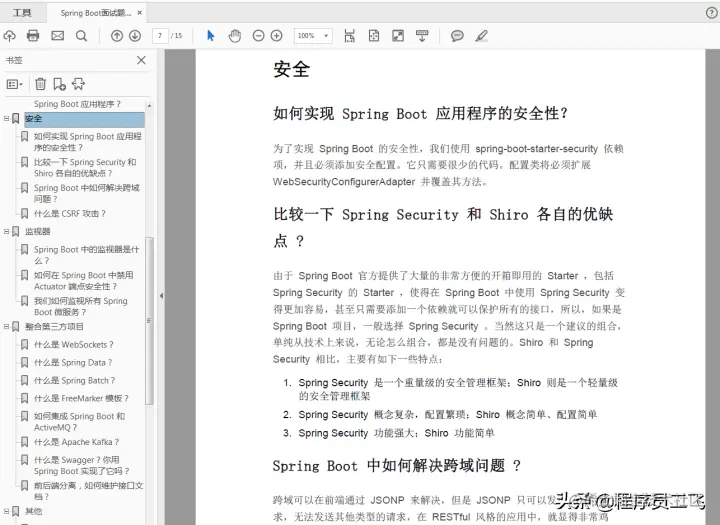The image size is (720, 525).
Task: Open the help question mark icon
Action: 711,13
